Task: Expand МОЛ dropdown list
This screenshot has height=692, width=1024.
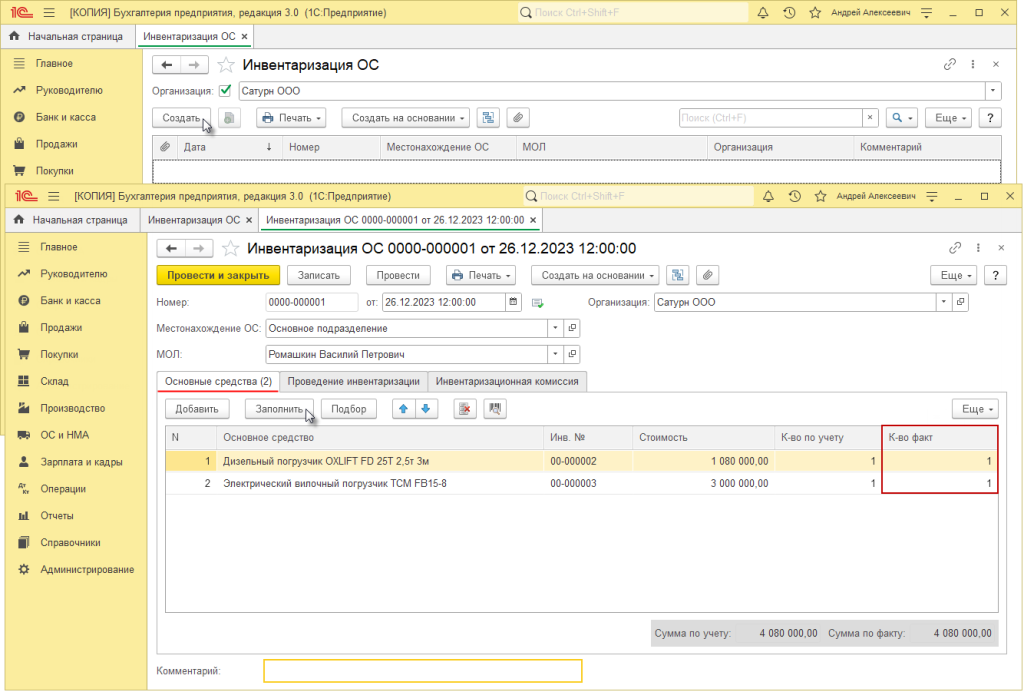Action: [555, 354]
